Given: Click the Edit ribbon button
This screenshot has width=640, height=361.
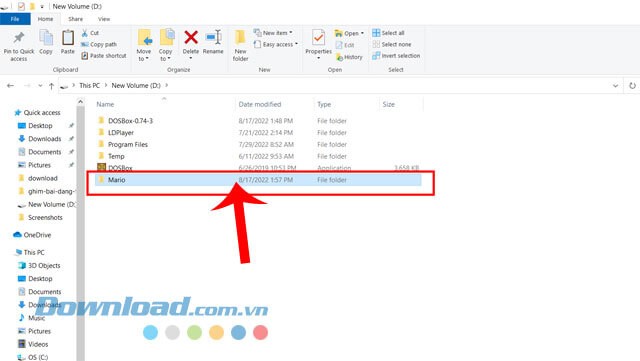Looking at the screenshot, I should coord(345,45).
